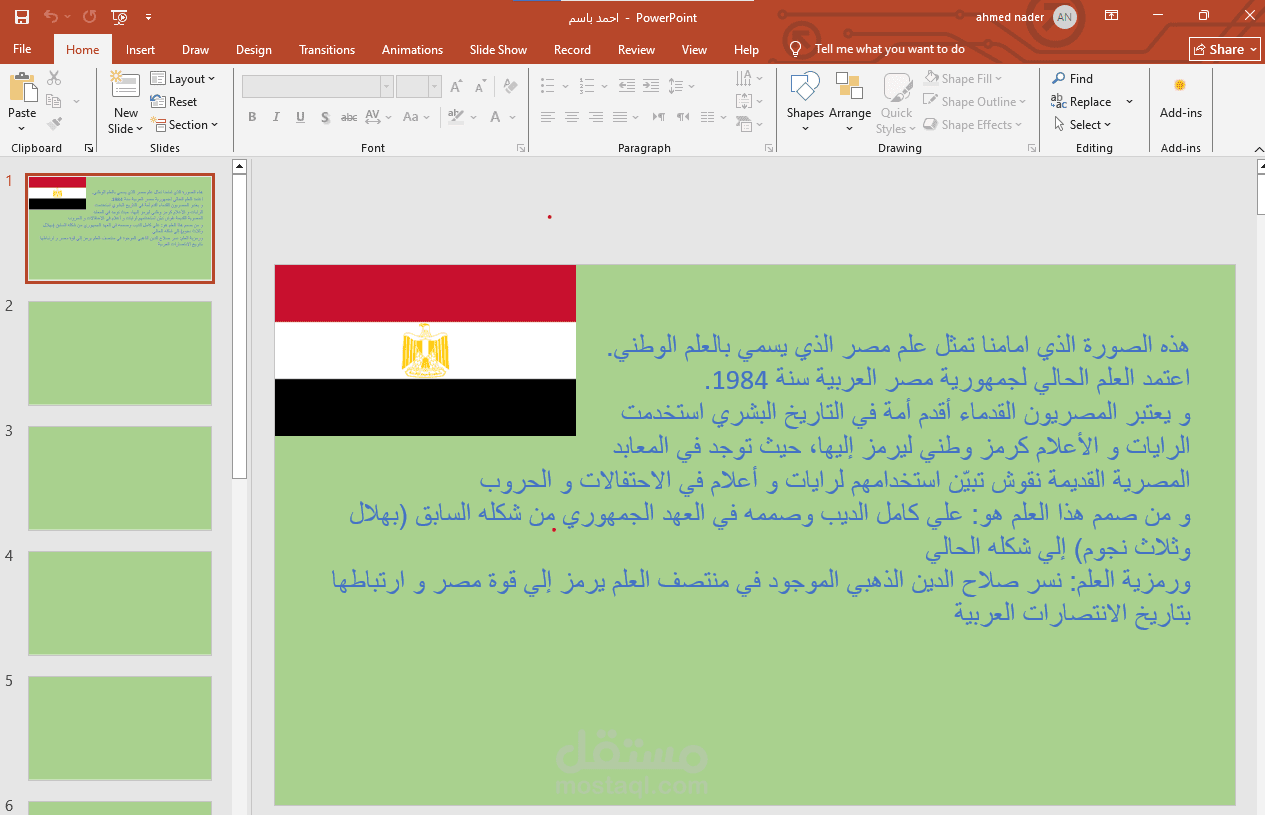Open the font name combo box
This screenshot has height=815, width=1265.
[317, 87]
